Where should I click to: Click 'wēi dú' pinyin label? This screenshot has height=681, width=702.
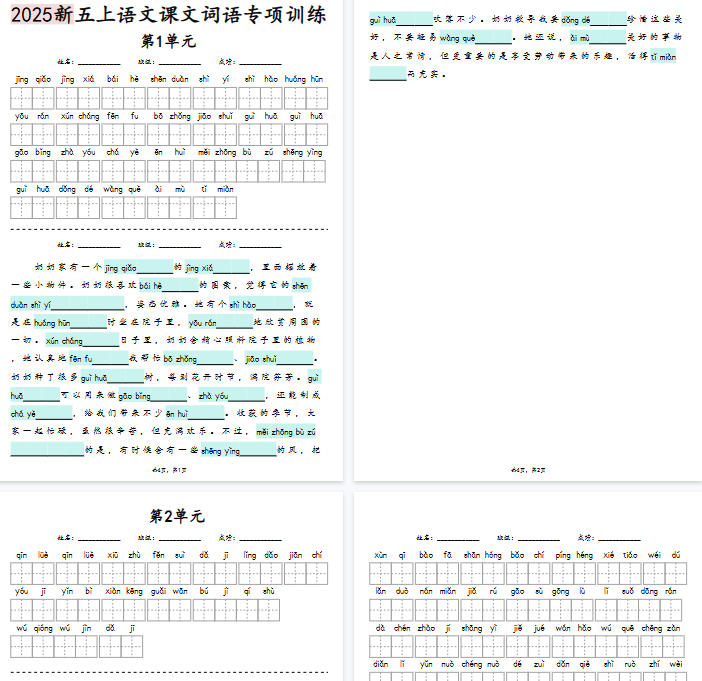coord(665,555)
